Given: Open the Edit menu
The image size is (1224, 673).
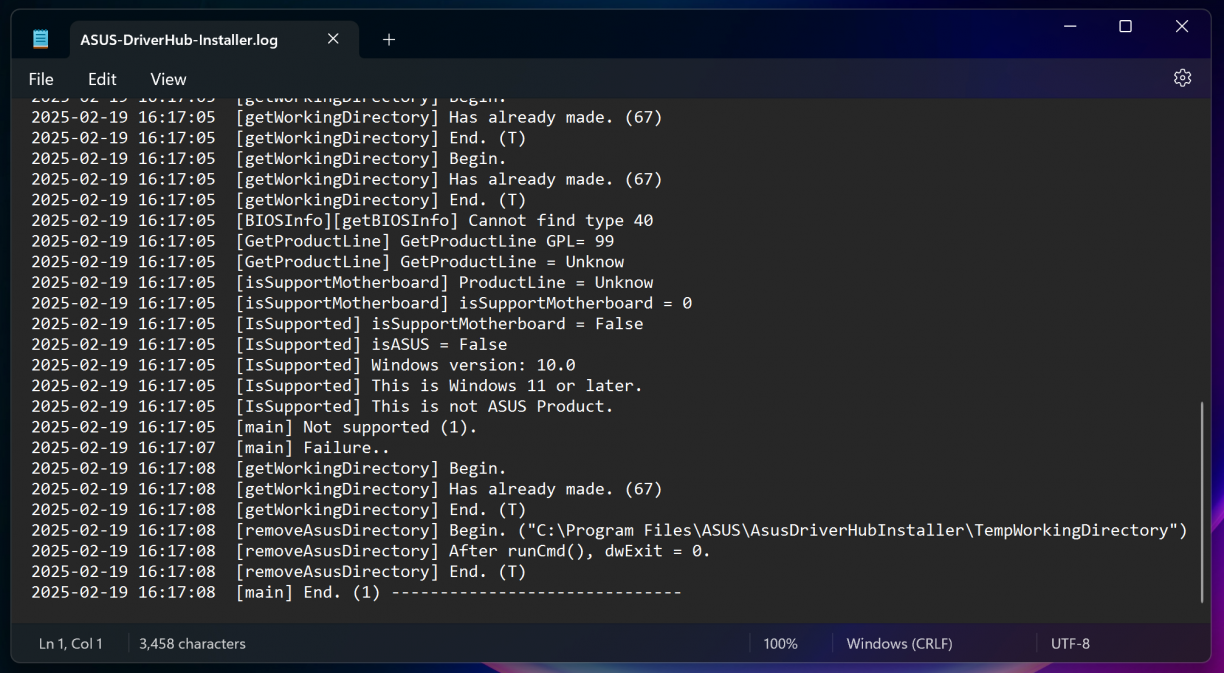Looking at the screenshot, I should pyautogui.click(x=102, y=79).
